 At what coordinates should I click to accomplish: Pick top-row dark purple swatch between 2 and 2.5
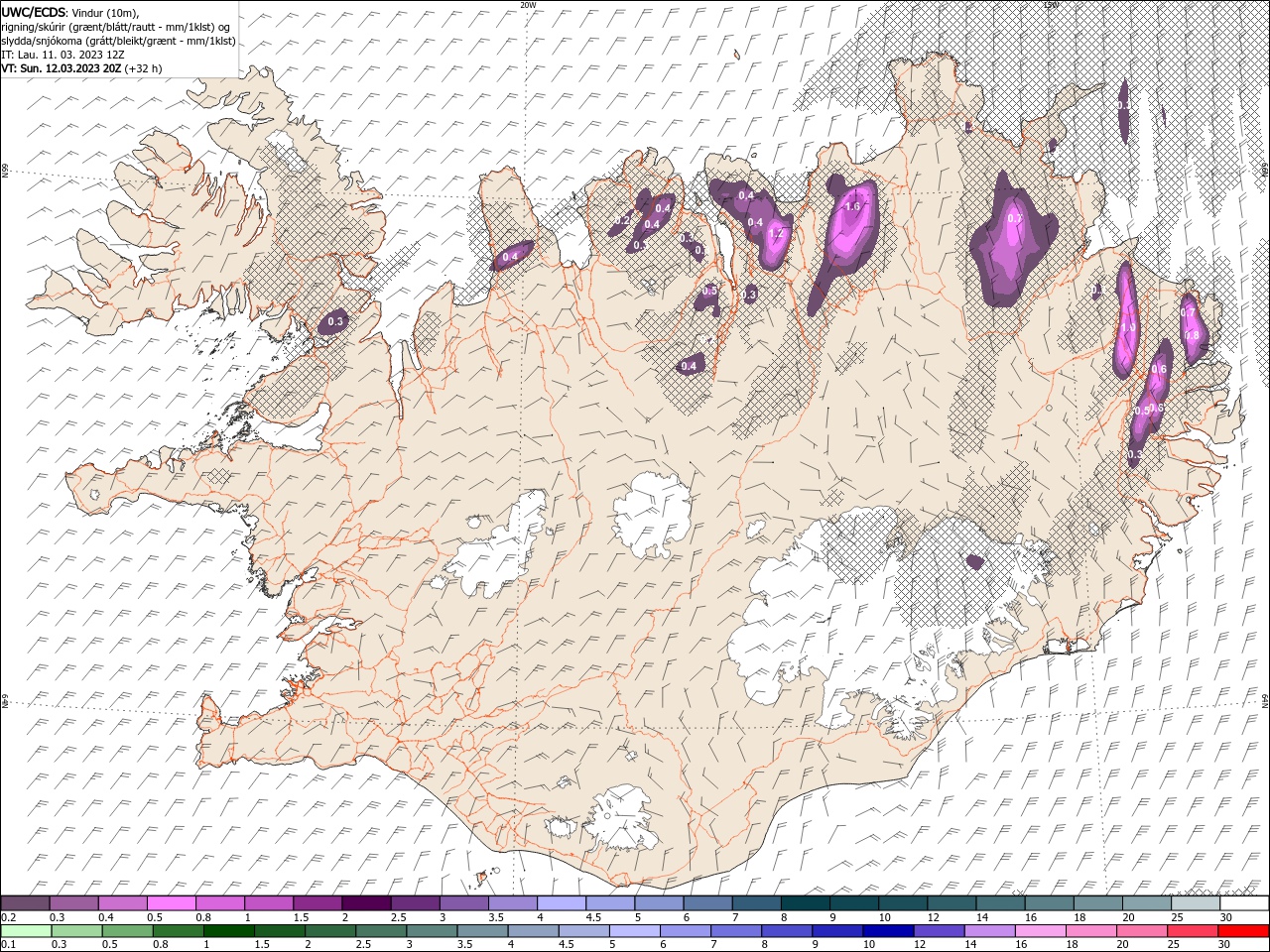coord(366,903)
